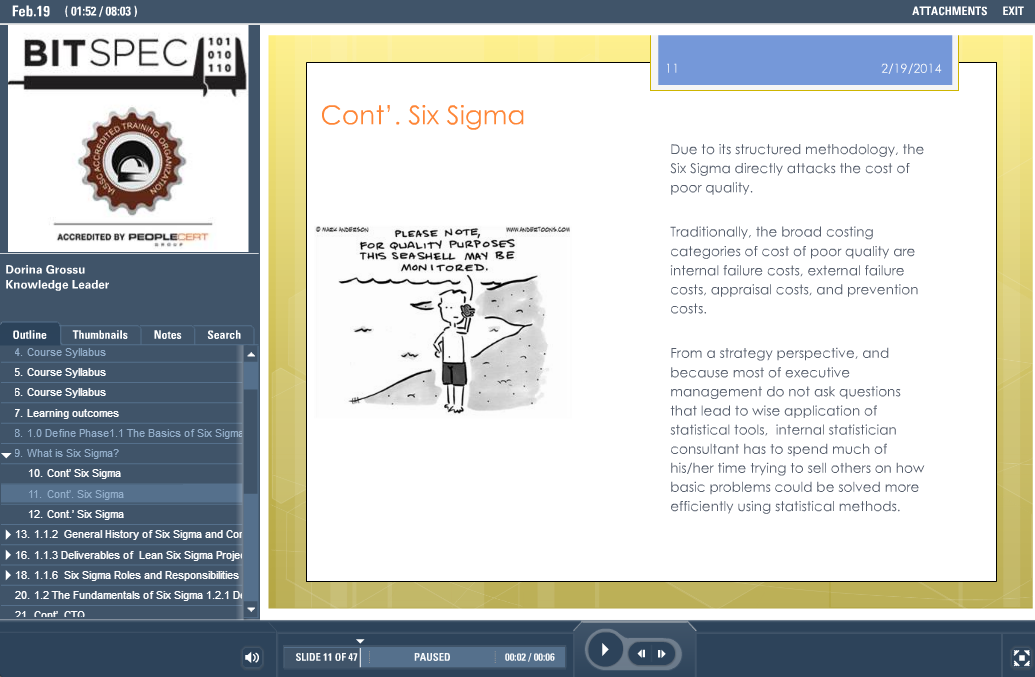Click the outline scrollbar up arrow
The image size is (1035, 677).
[x=251, y=354]
